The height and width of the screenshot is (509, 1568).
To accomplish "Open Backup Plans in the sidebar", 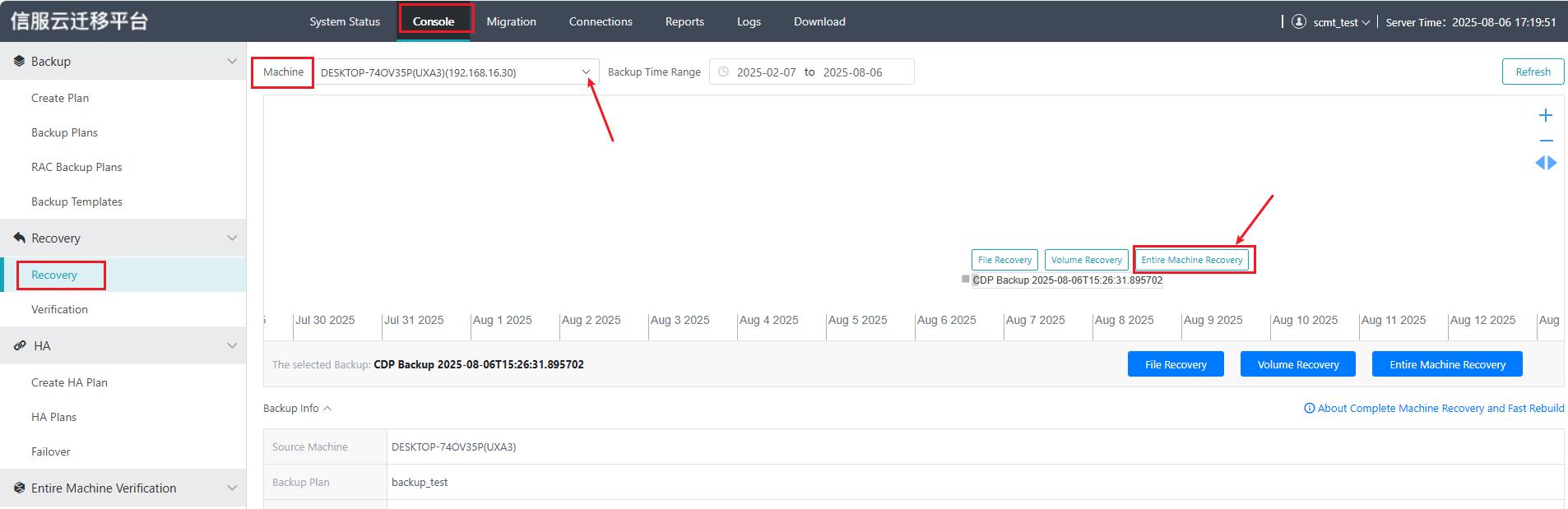I will pos(64,132).
